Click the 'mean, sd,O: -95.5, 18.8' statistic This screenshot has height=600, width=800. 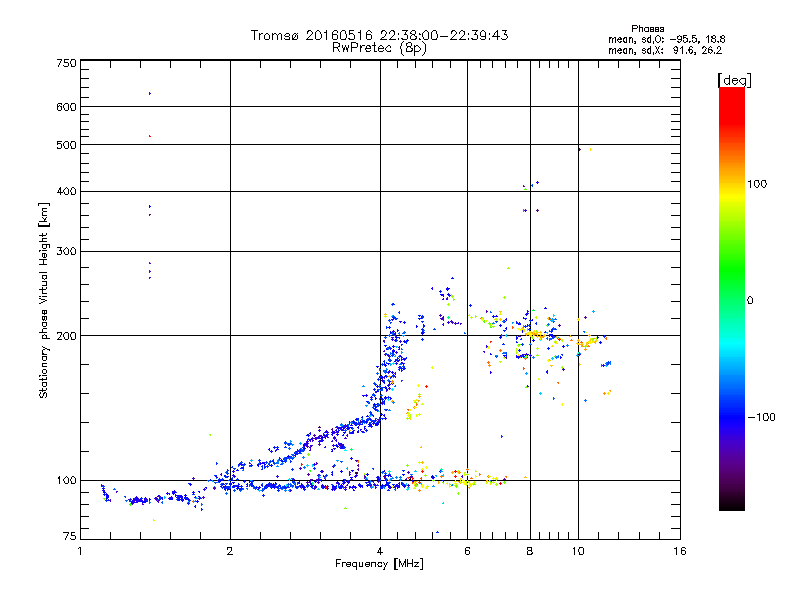(x=667, y=39)
